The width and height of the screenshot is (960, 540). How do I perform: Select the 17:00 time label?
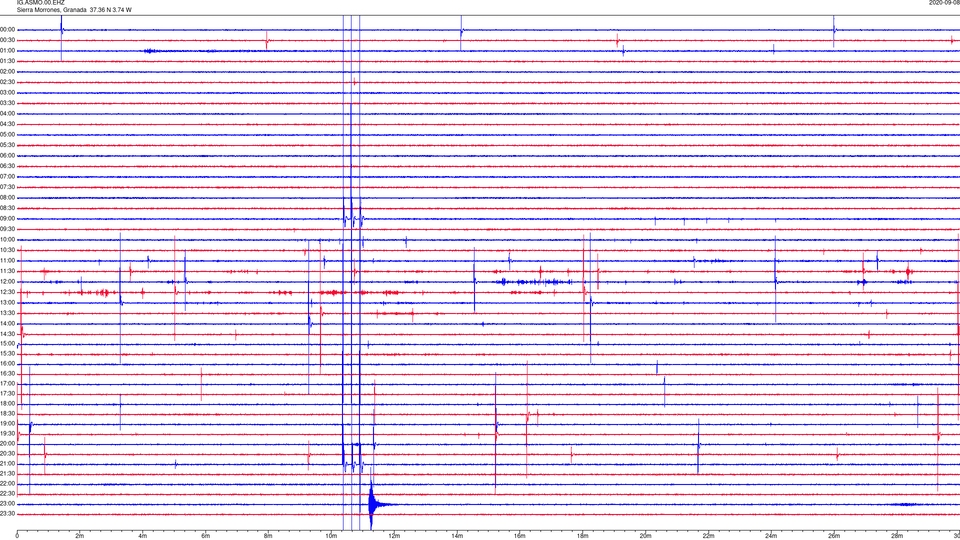point(8,384)
